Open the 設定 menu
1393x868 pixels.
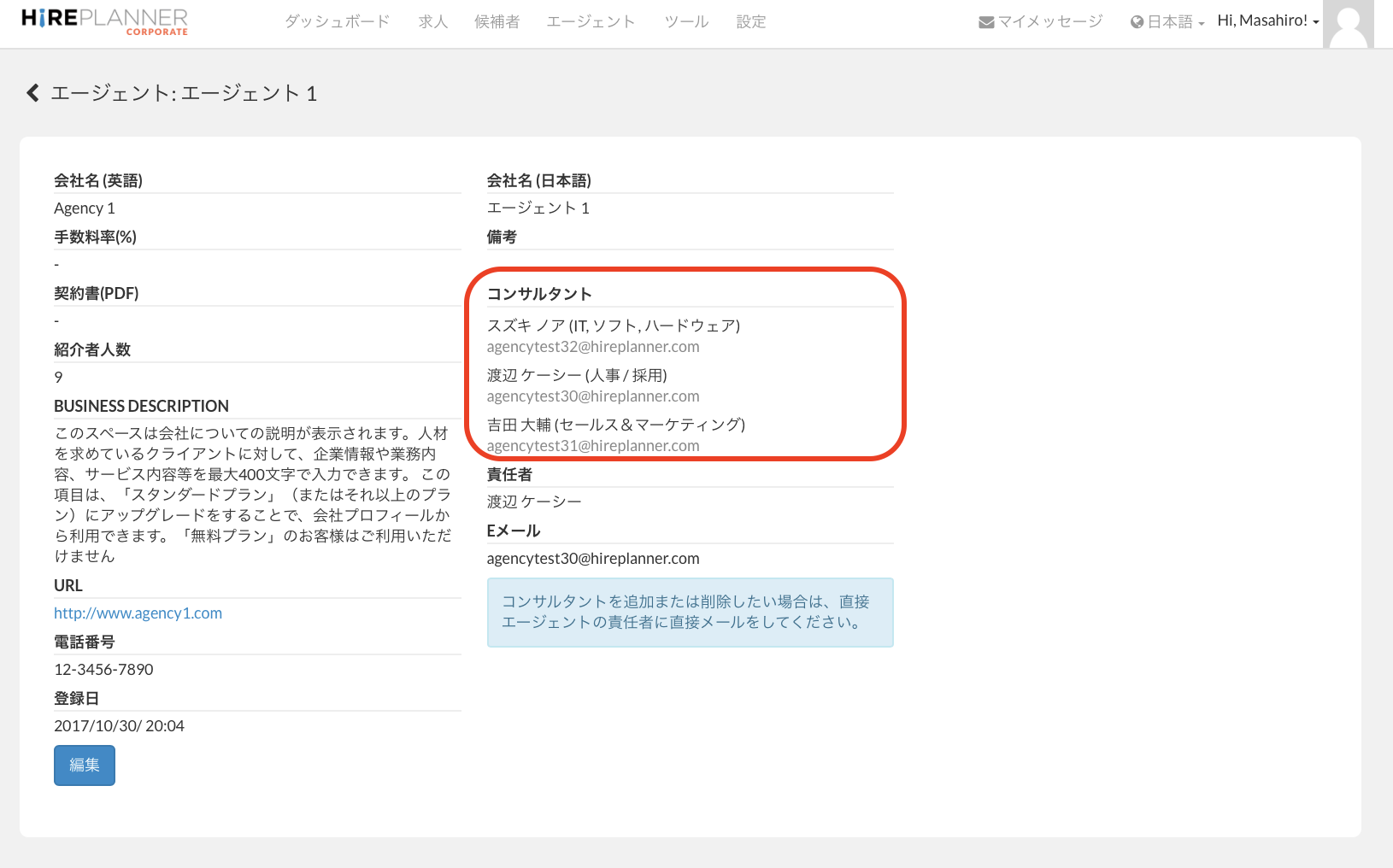pos(750,22)
